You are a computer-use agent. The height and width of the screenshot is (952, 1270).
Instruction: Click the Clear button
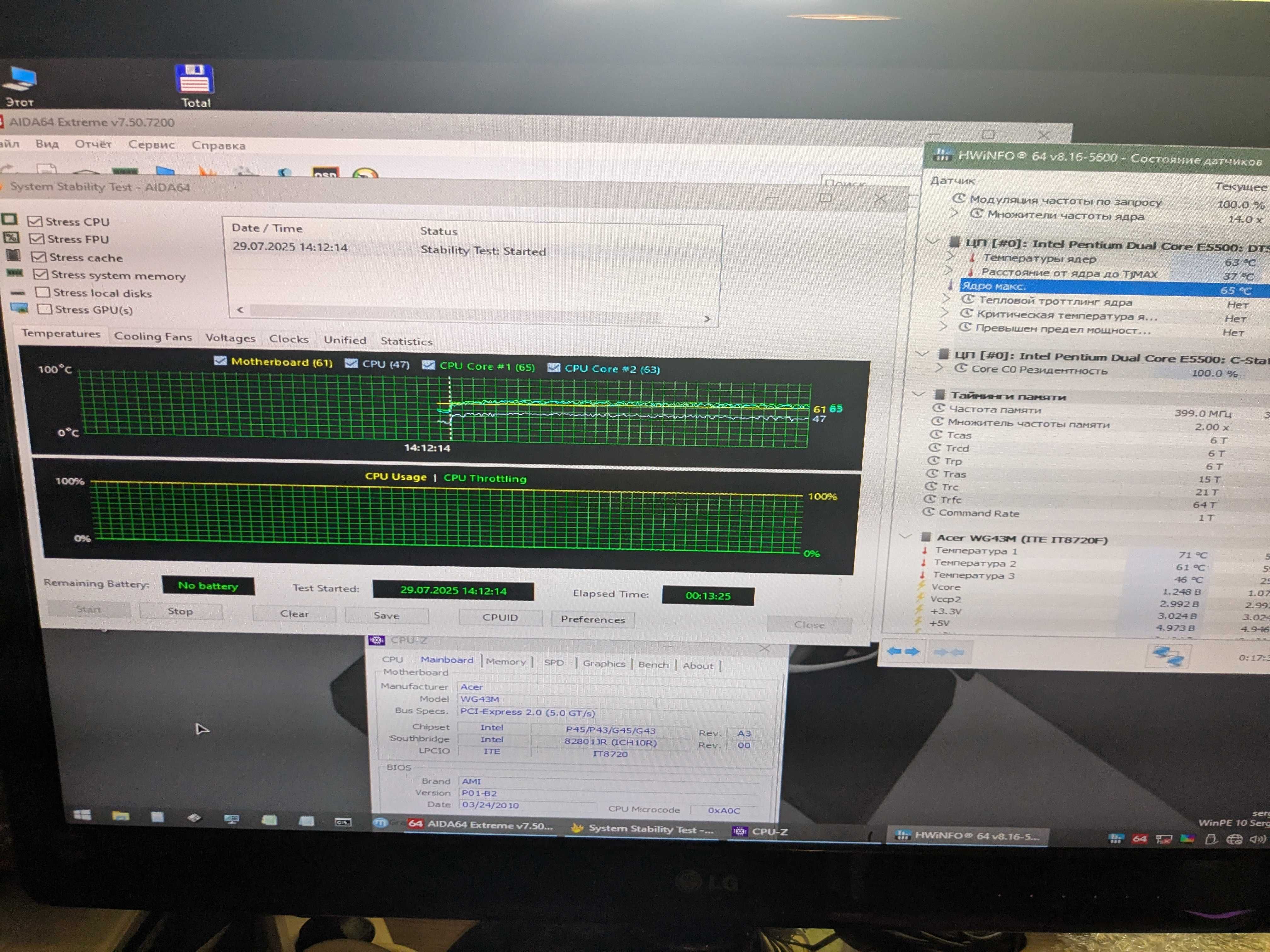coord(295,614)
